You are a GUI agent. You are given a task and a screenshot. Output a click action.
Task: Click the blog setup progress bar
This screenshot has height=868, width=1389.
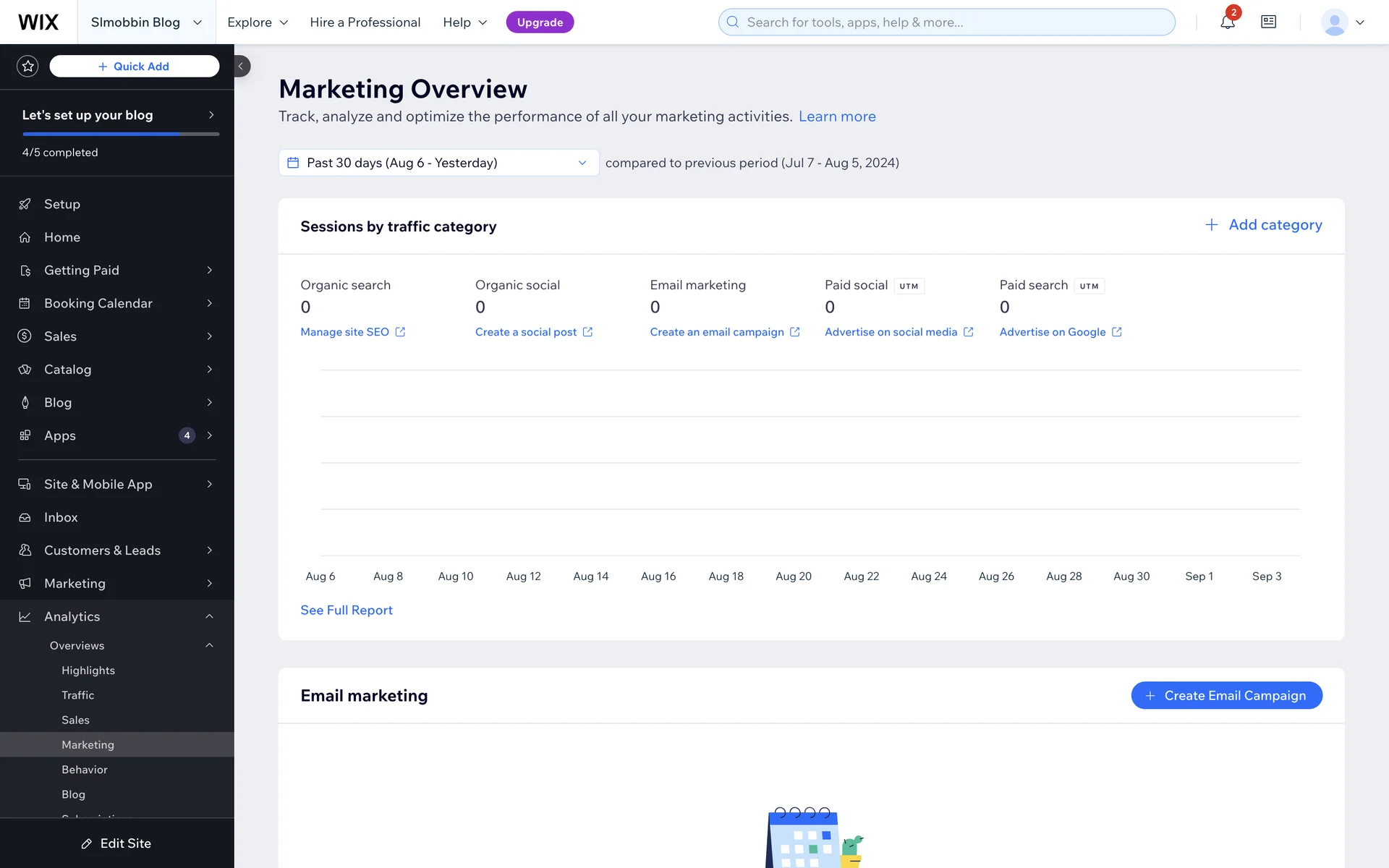121,134
